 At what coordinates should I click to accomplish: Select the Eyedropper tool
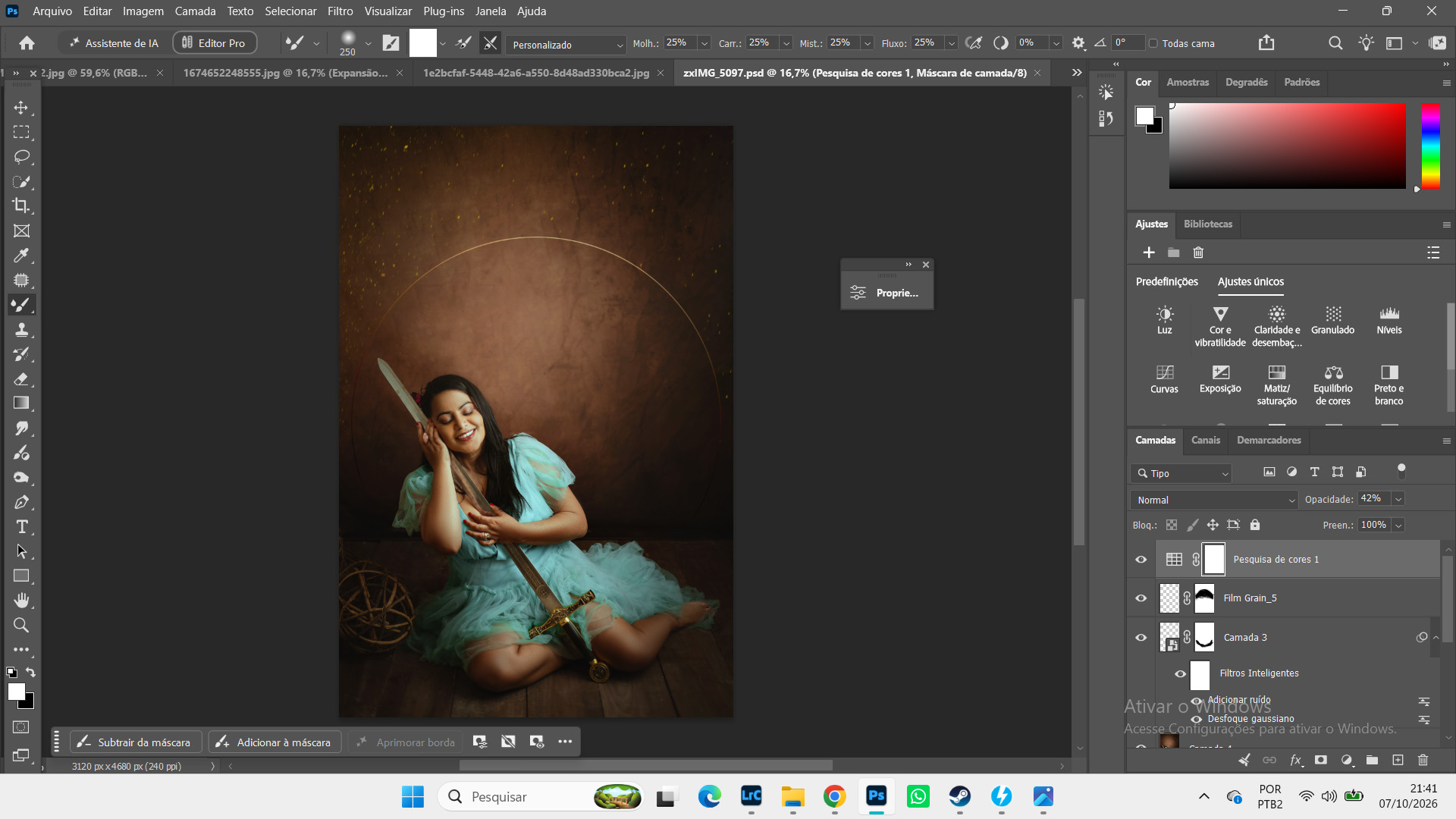21,256
